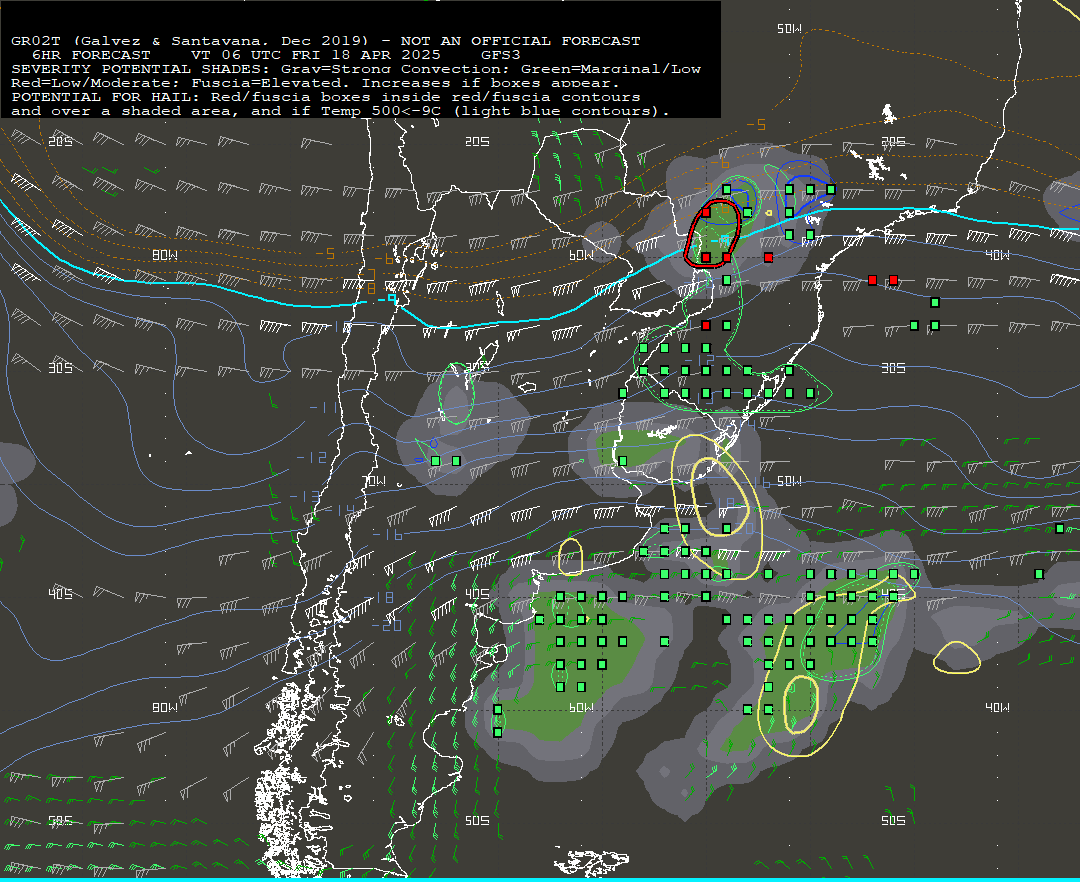Click the thick red hail contour

click(713, 233)
